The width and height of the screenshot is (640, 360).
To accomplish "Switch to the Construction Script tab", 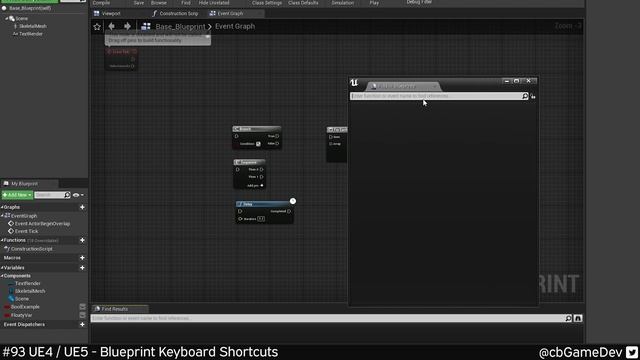I will (175, 13).
